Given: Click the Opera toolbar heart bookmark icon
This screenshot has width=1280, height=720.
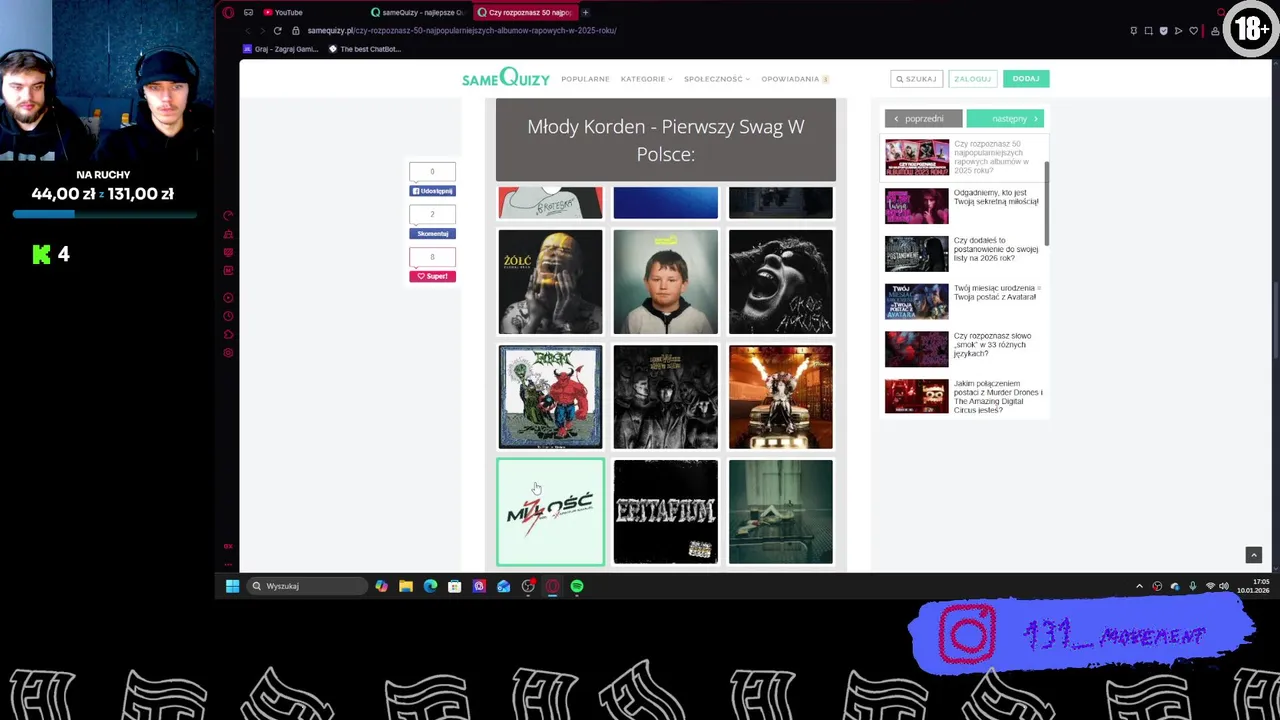Looking at the screenshot, I should click(1193, 31).
